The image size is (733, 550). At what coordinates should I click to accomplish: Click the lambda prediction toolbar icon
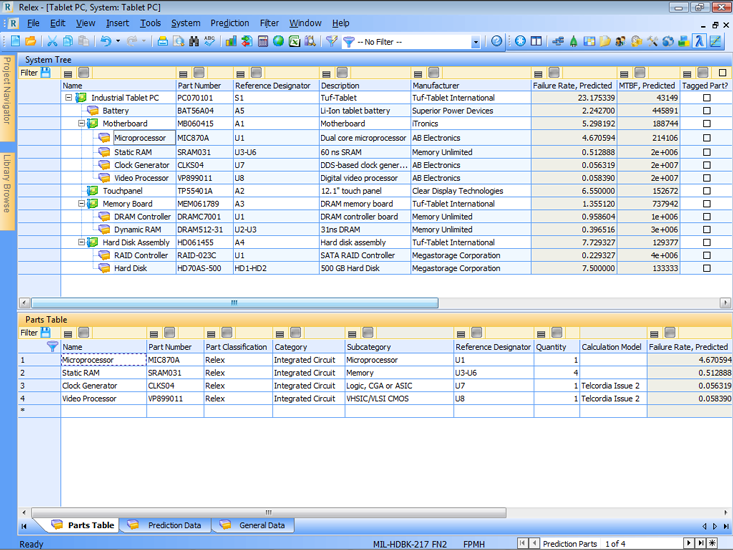(699, 41)
